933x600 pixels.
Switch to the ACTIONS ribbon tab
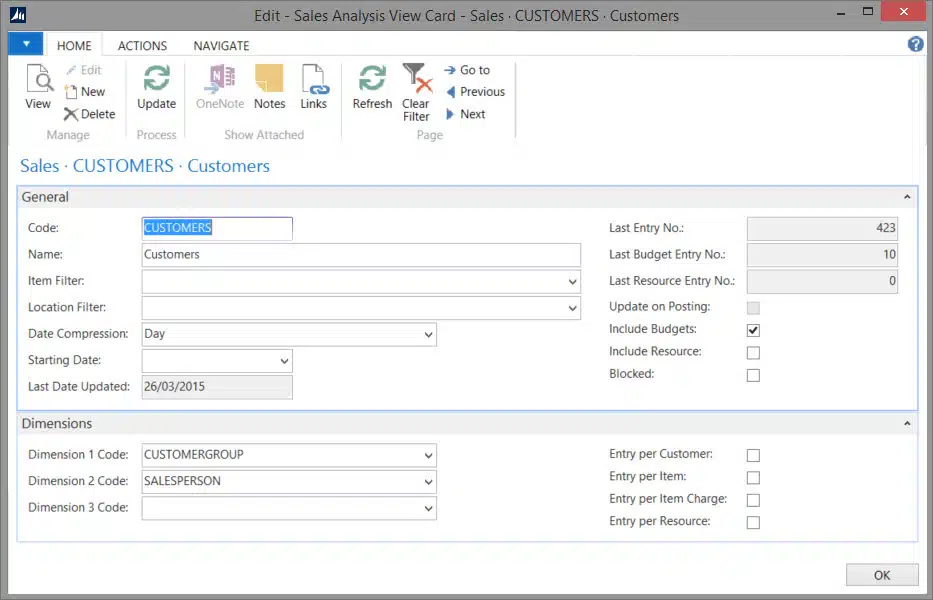click(142, 46)
